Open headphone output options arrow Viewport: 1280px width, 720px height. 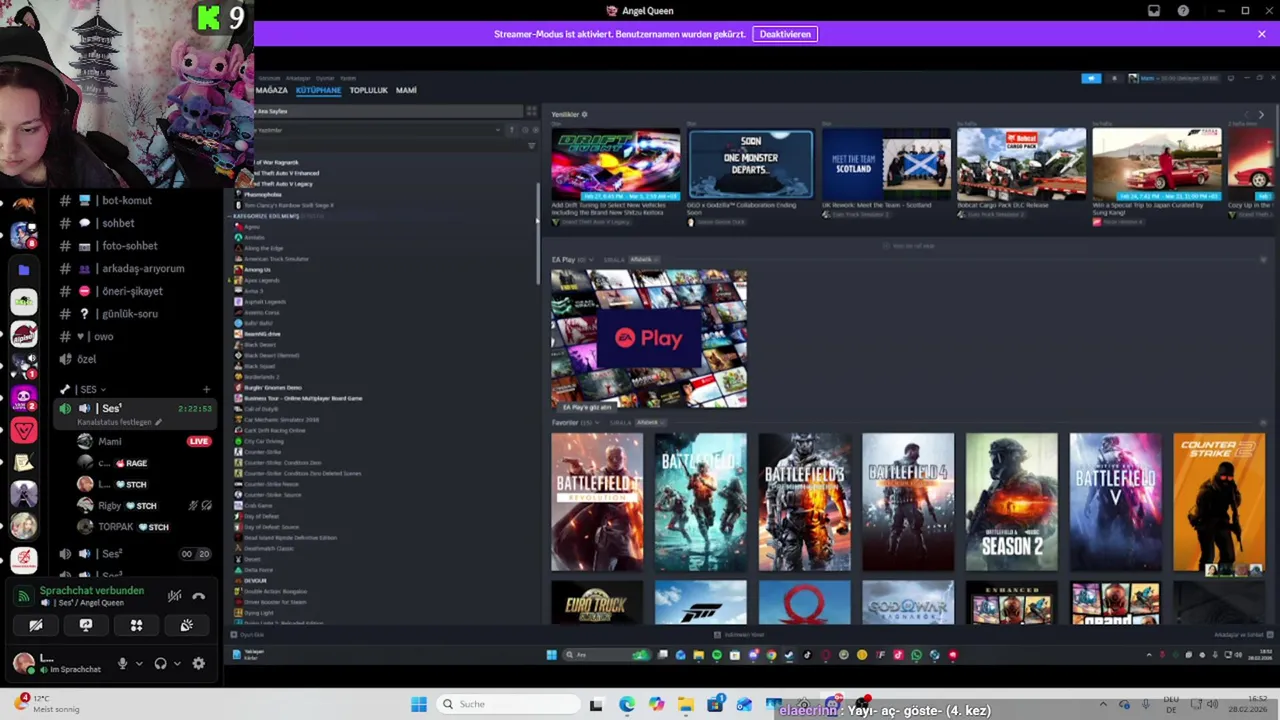(x=177, y=663)
